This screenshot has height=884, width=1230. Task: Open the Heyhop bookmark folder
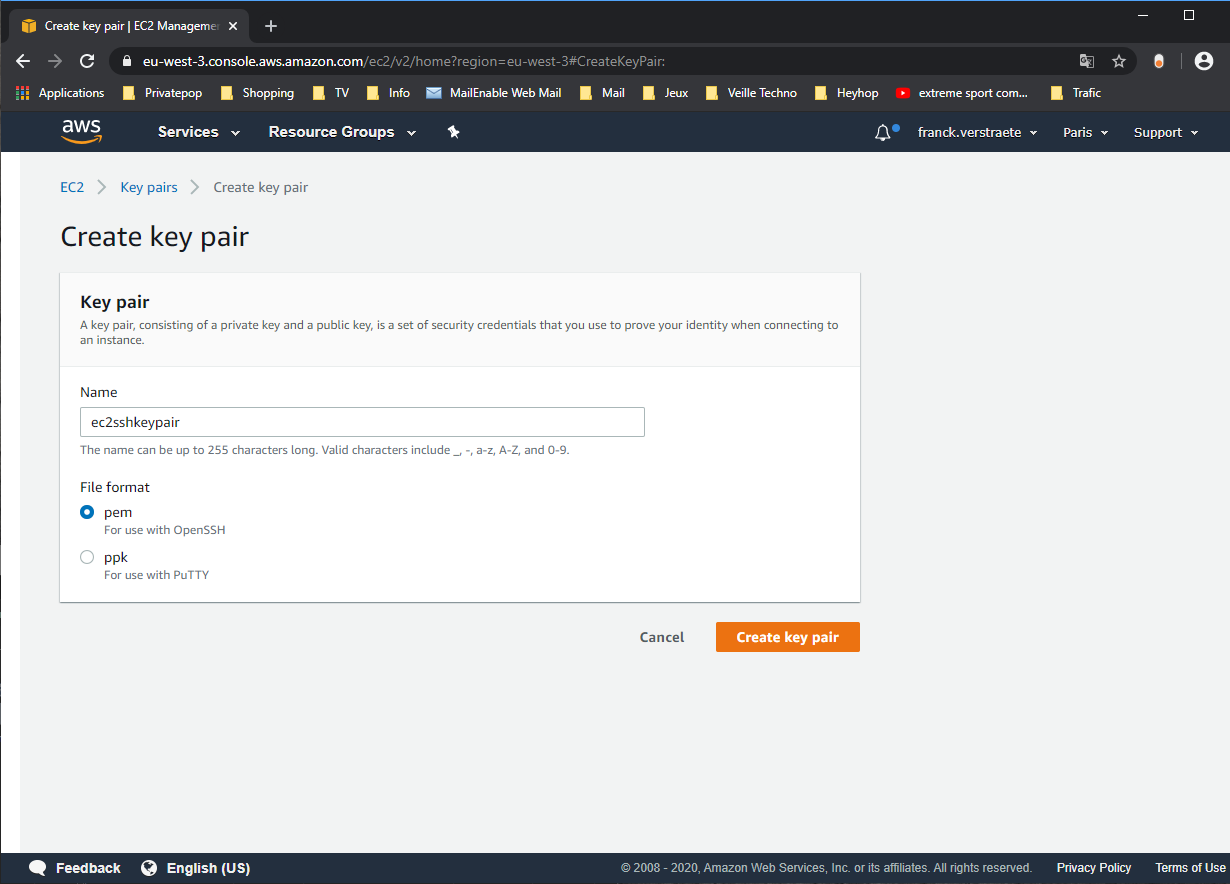pos(846,93)
